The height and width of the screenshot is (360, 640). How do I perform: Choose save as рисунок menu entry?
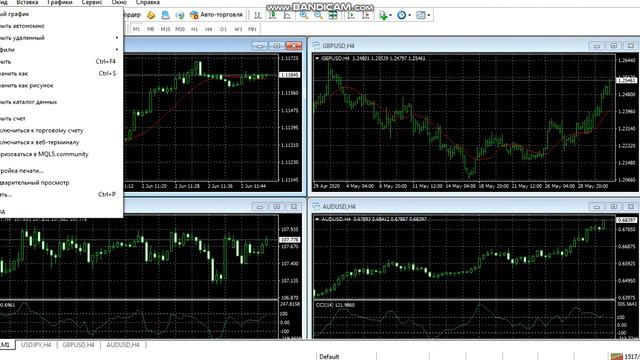click(60, 85)
